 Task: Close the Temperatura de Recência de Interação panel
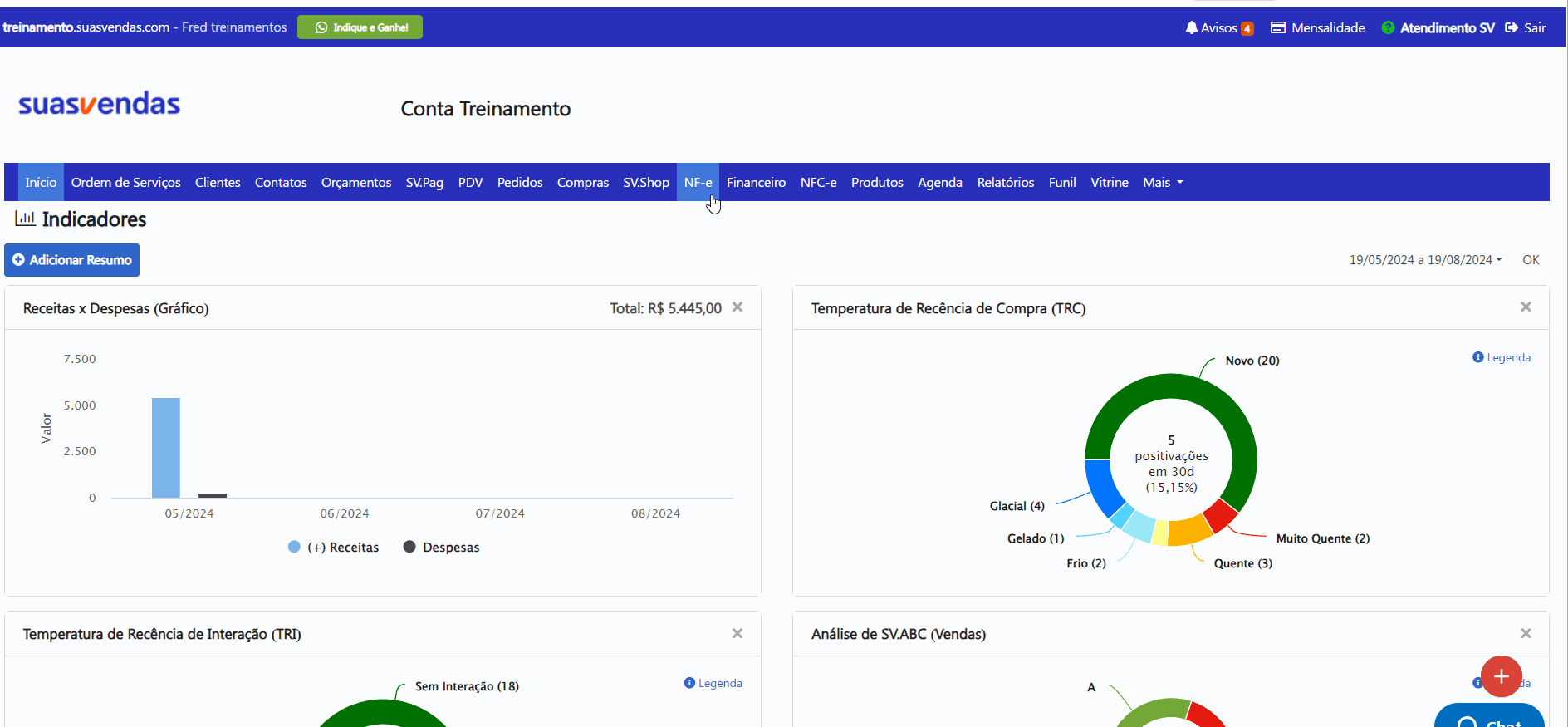[x=737, y=634]
